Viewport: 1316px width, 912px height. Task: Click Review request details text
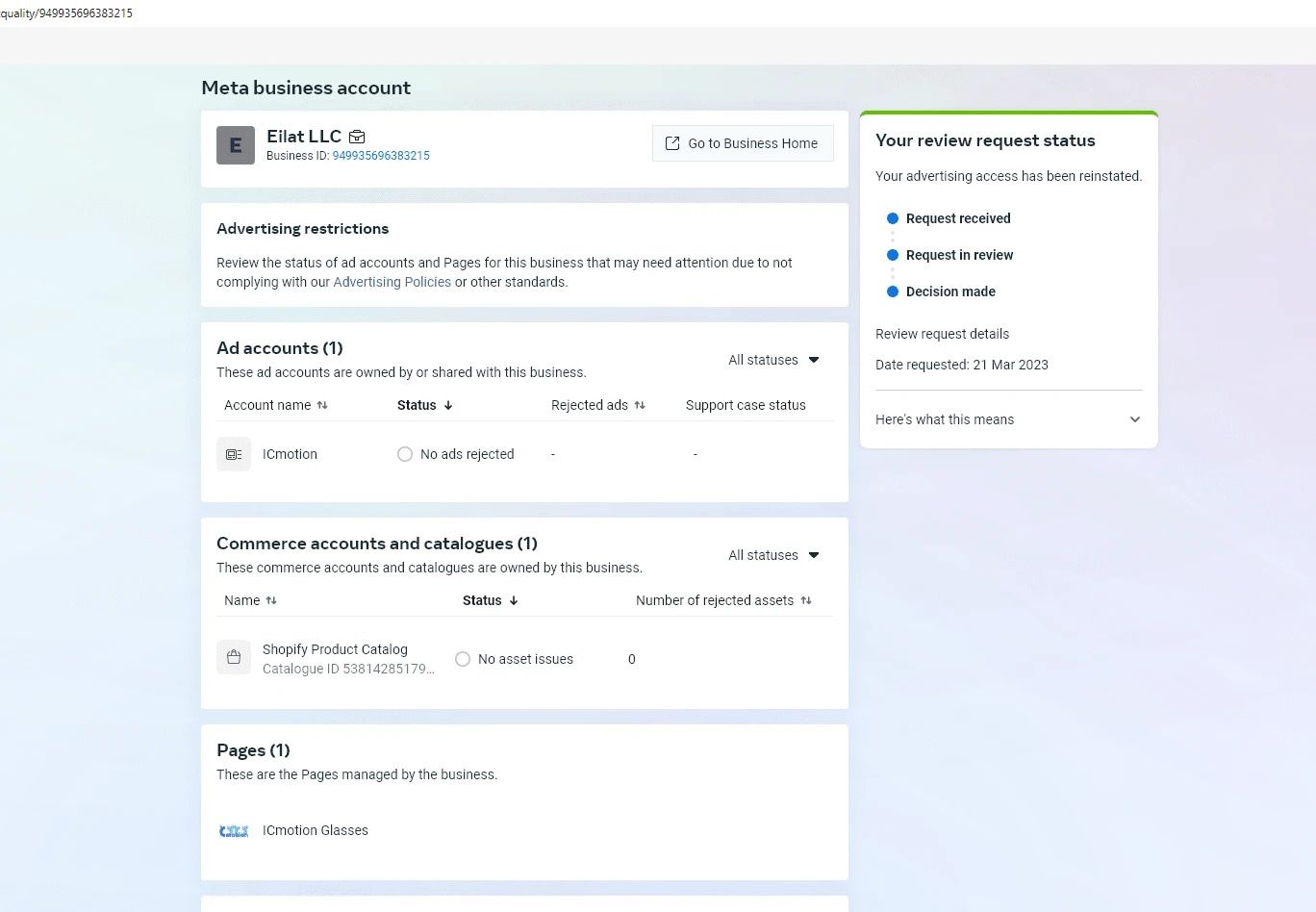[x=942, y=334]
